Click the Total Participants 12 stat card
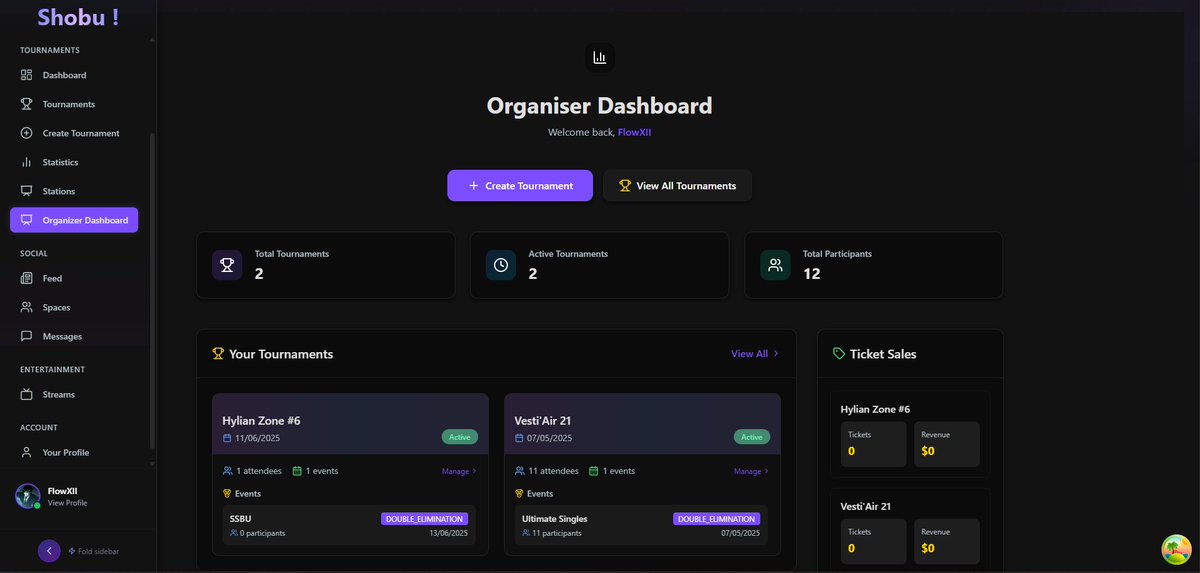 click(x=873, y=265)
